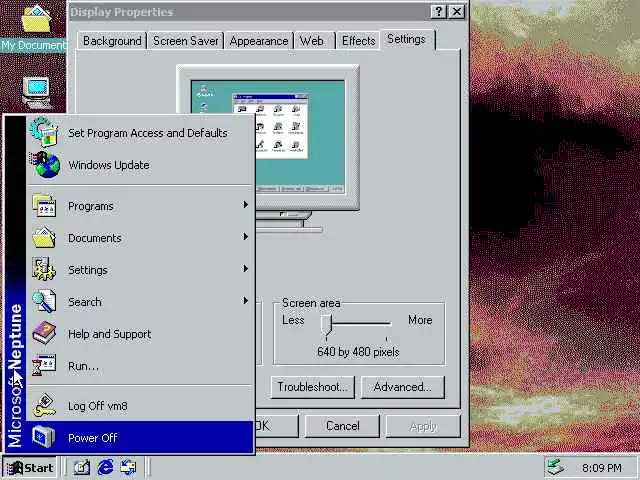Click the network tray icon
The width and height of the screenshot is (640, 480).
pyautogui.click(x=556, y=467)
